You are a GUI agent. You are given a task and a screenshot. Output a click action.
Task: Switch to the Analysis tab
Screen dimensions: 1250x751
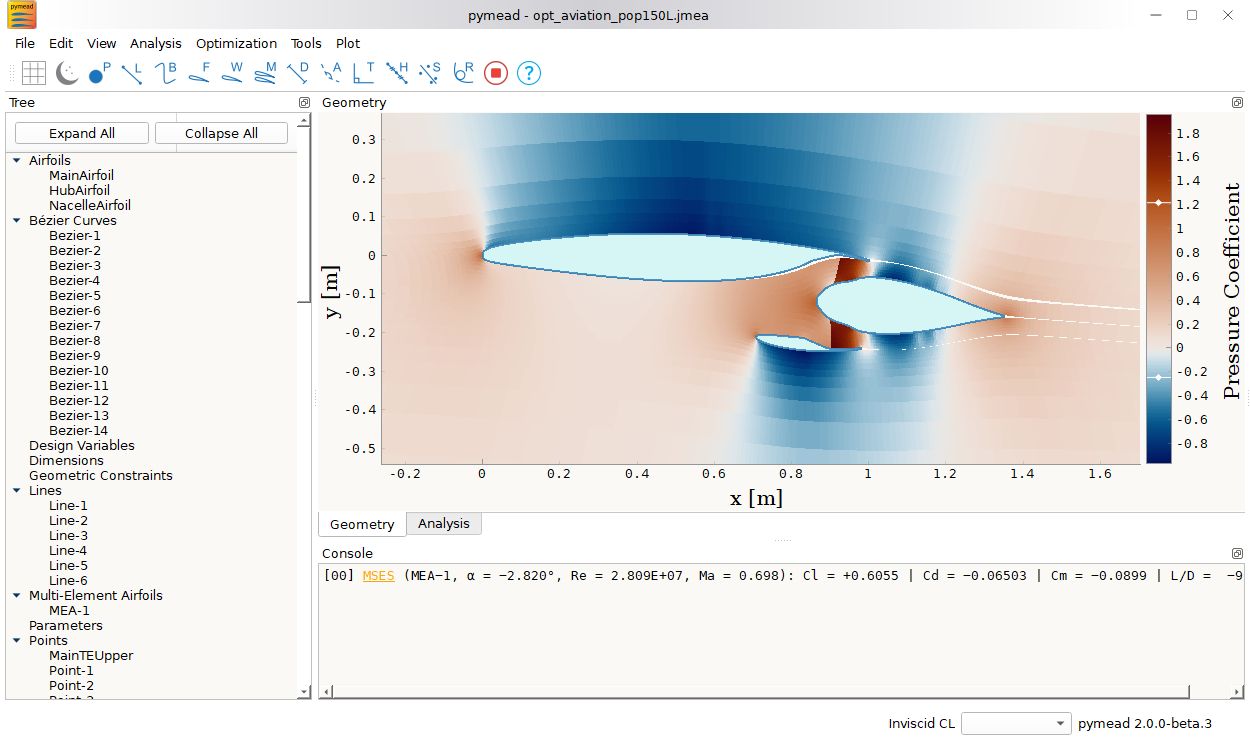pyautogui.click(x=443, y=523)
